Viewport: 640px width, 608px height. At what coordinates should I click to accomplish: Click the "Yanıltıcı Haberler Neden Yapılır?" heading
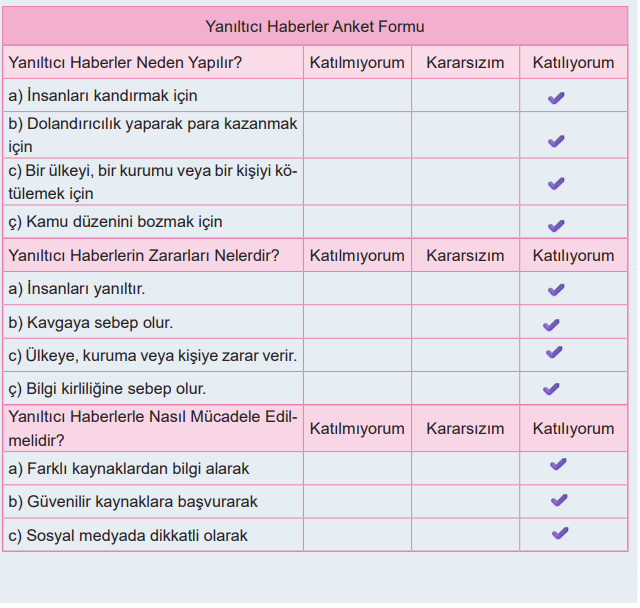126,62
